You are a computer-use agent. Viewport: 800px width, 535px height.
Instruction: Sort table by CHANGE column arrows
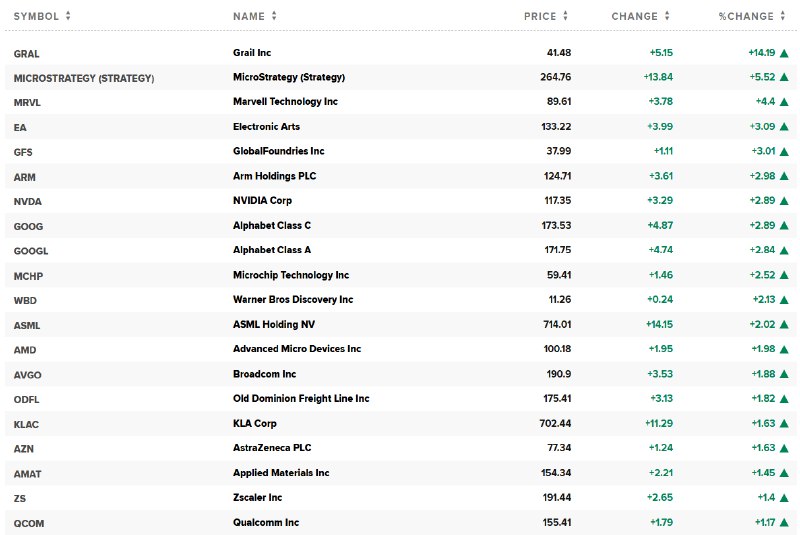tap(667, 16)
